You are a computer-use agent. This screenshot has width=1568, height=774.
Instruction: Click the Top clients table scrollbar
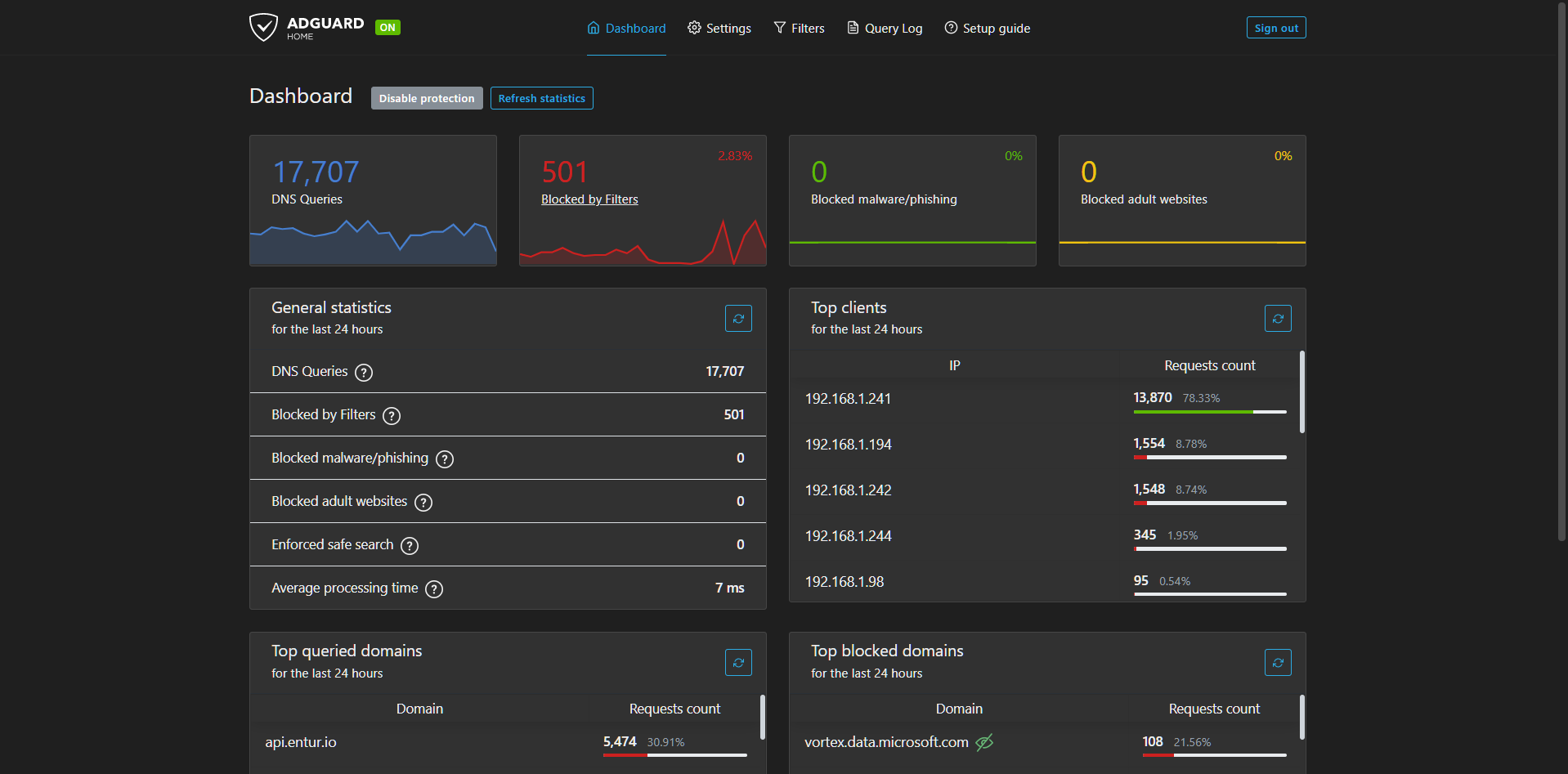[1301, 392]
